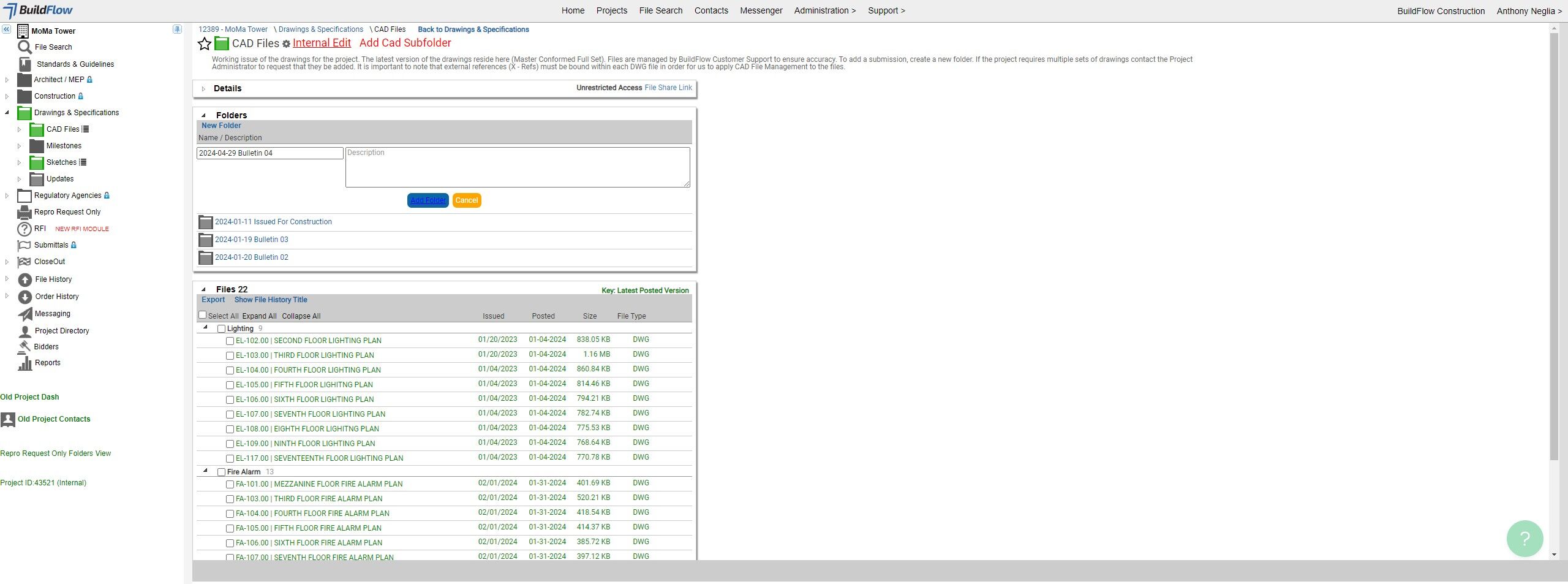Click inside the folder Description text box
Viewport: 1568px width, 584px height.
tap(518, 167)
